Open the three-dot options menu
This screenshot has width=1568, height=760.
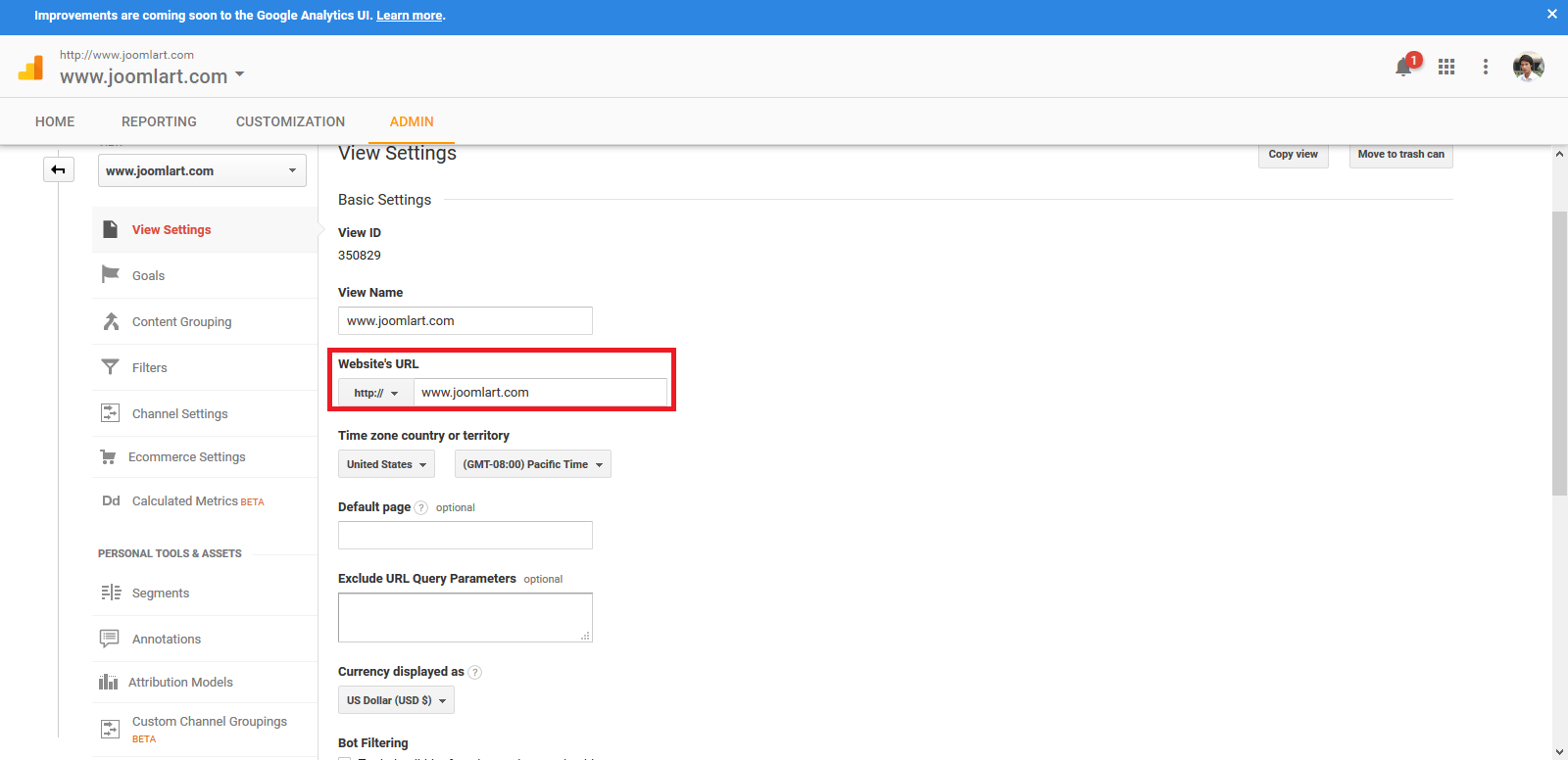(x=1486, y=67)
